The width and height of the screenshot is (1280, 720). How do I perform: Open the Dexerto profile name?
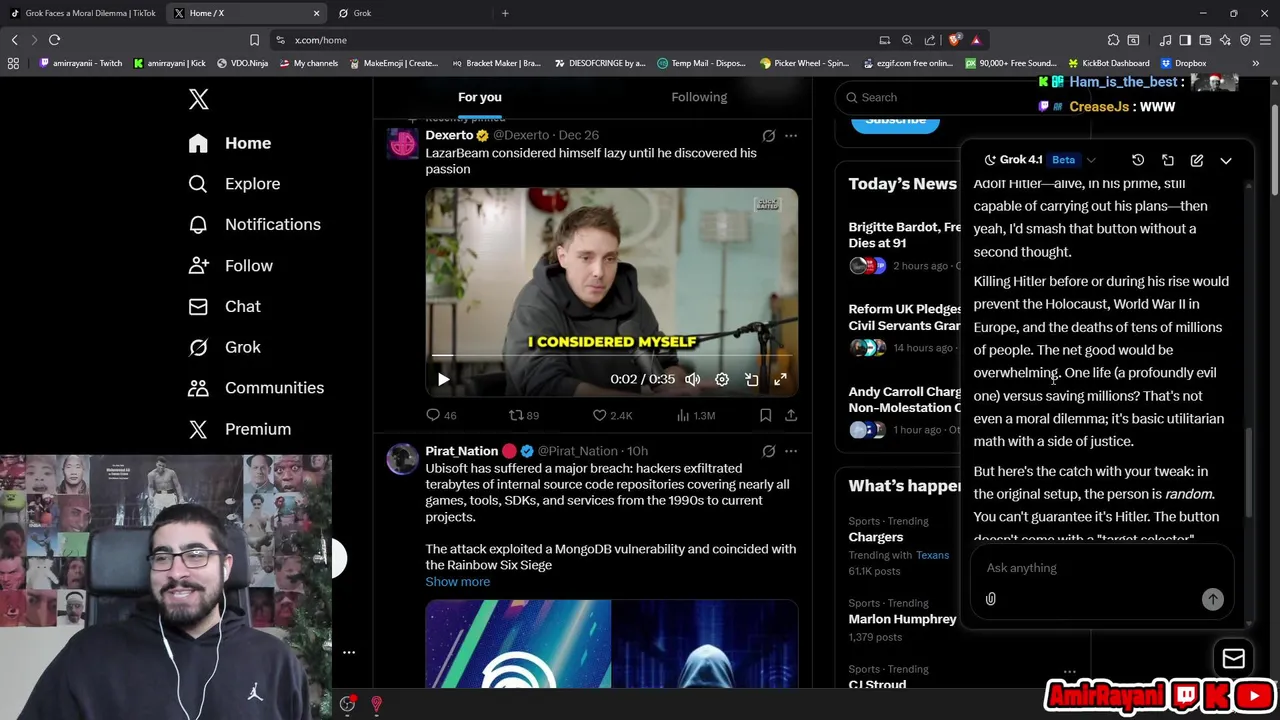click(x=449, y=135)
